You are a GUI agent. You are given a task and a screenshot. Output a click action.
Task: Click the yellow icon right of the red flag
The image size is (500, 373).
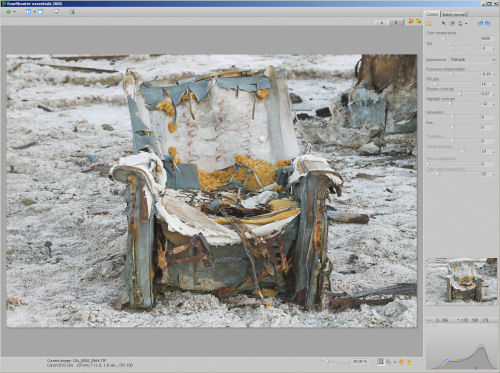point(418,21)
